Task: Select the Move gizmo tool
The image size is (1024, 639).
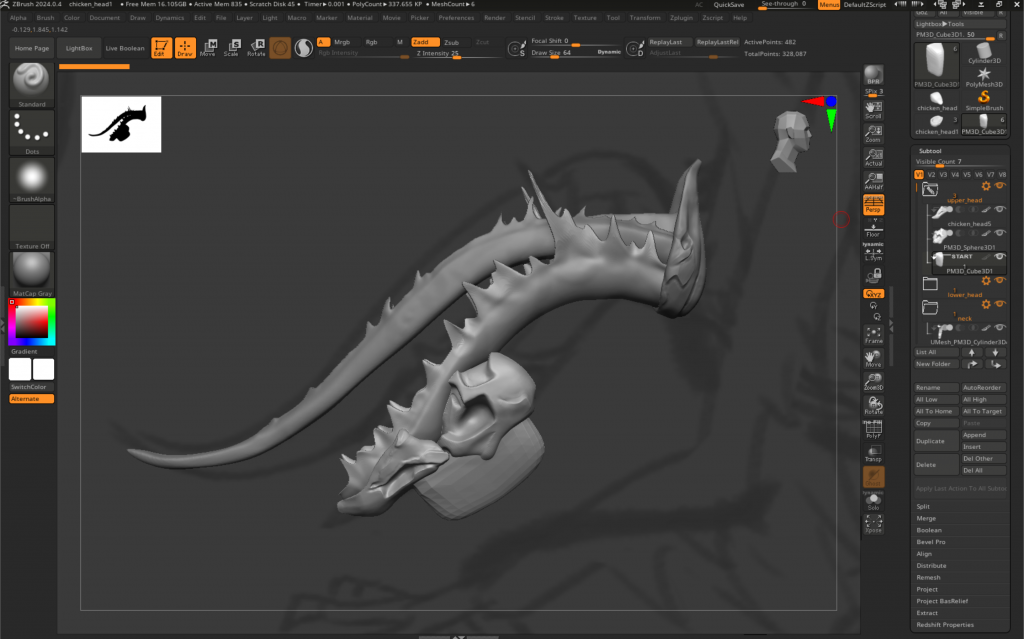Action: point(208,48)
